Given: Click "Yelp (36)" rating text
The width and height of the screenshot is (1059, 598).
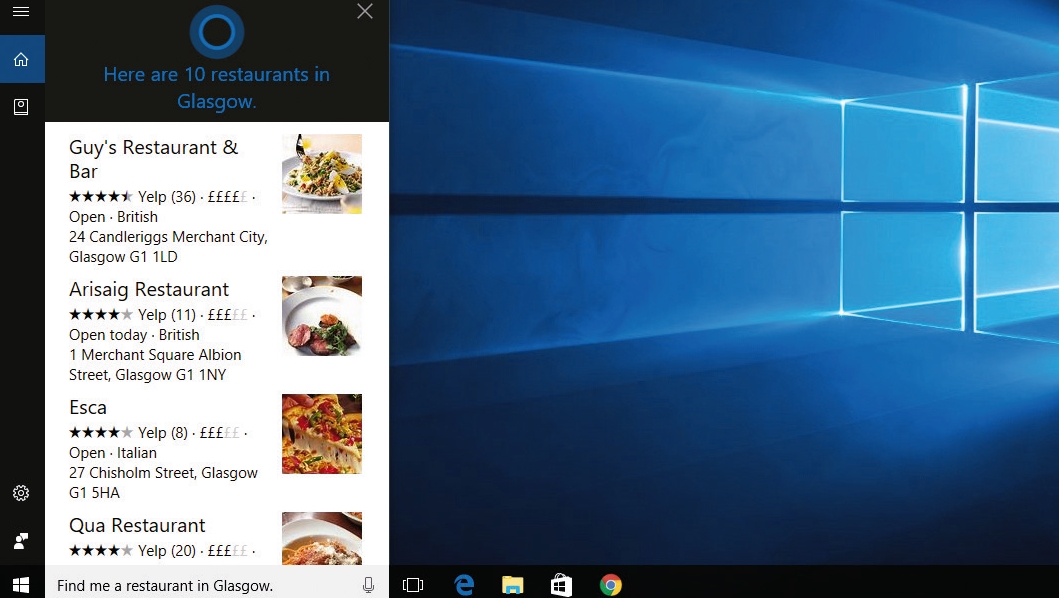Looking at the screenshot, I should 167,197.
